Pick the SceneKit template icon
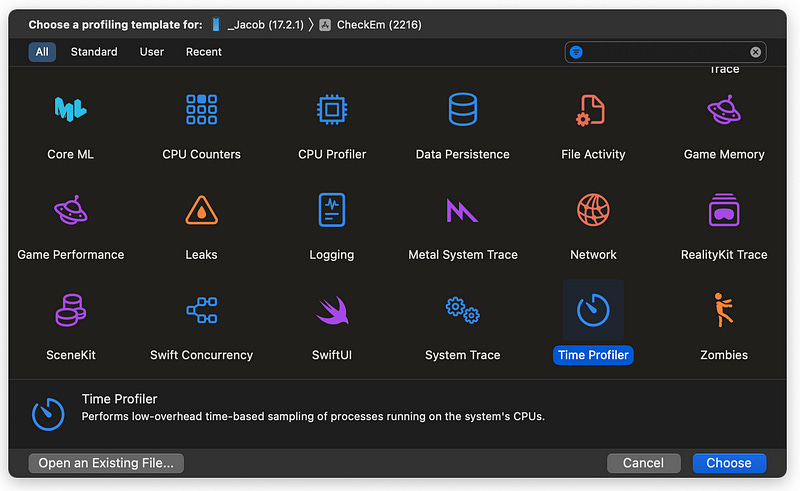The height and width of the screenshot is (491, 800). point(71,310)
